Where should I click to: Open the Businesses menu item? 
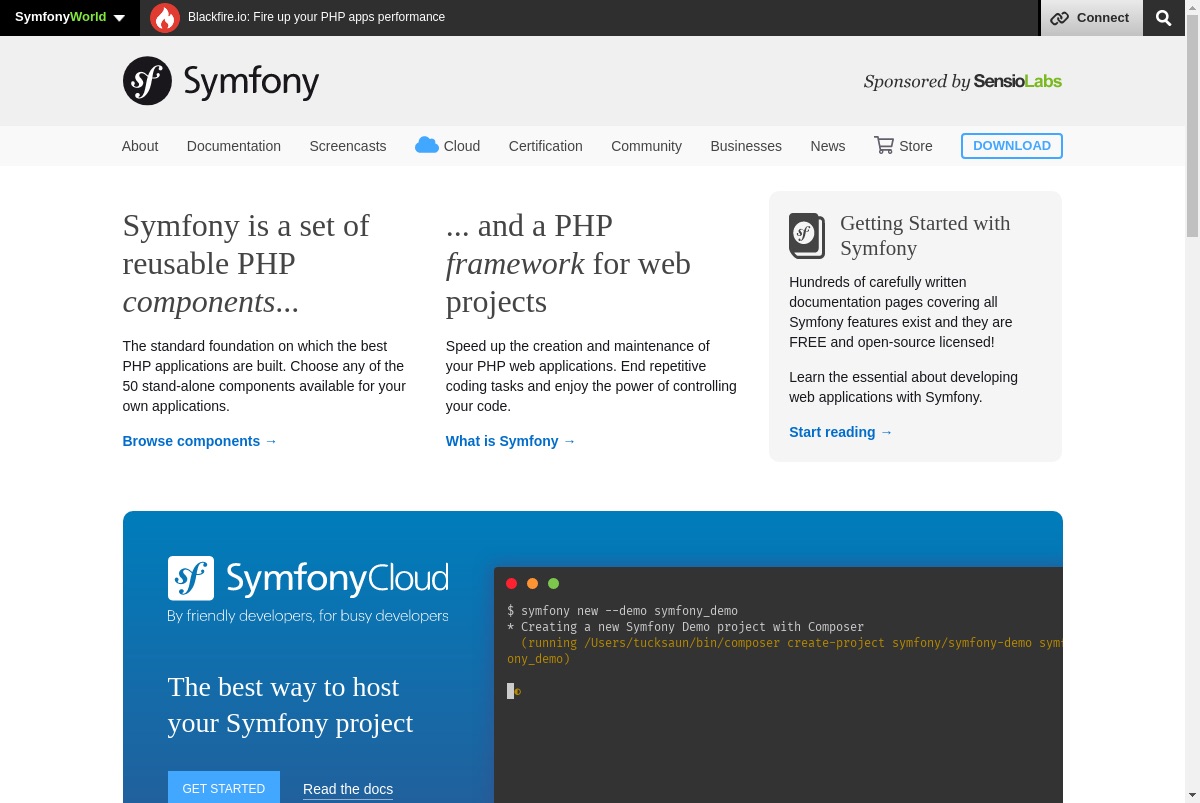coord(746,146)
